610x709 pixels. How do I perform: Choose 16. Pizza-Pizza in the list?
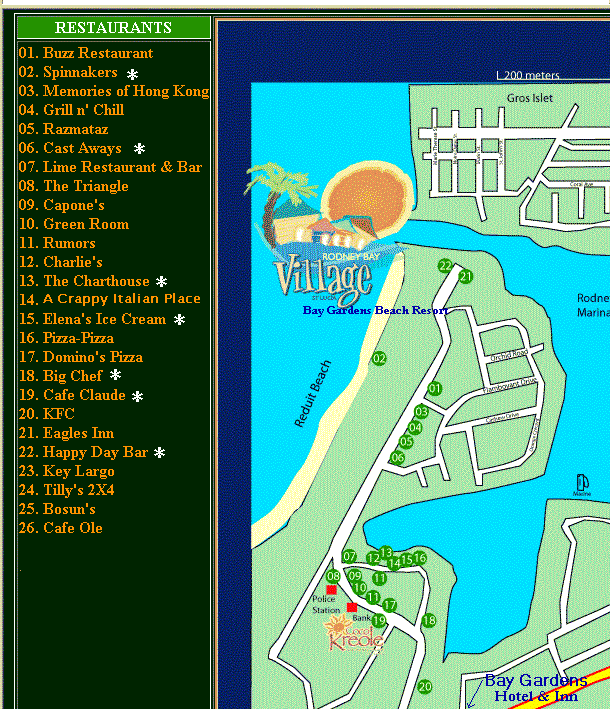click(x=66, y=338)
